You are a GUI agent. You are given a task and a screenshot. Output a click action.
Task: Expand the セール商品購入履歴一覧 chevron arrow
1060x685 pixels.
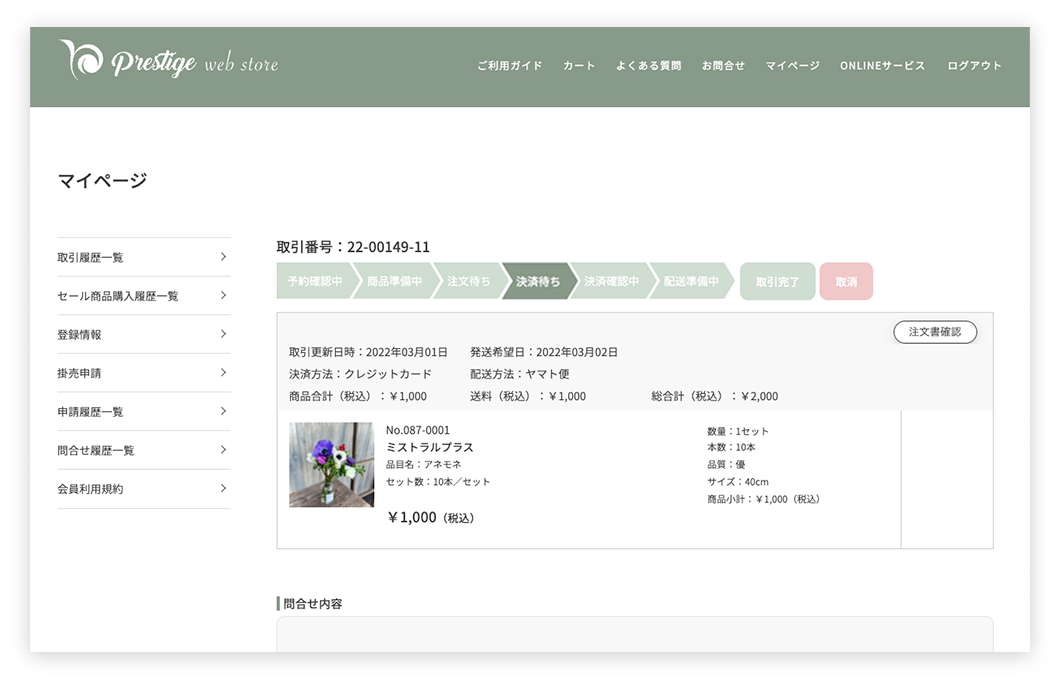click(x=223, y=296)
